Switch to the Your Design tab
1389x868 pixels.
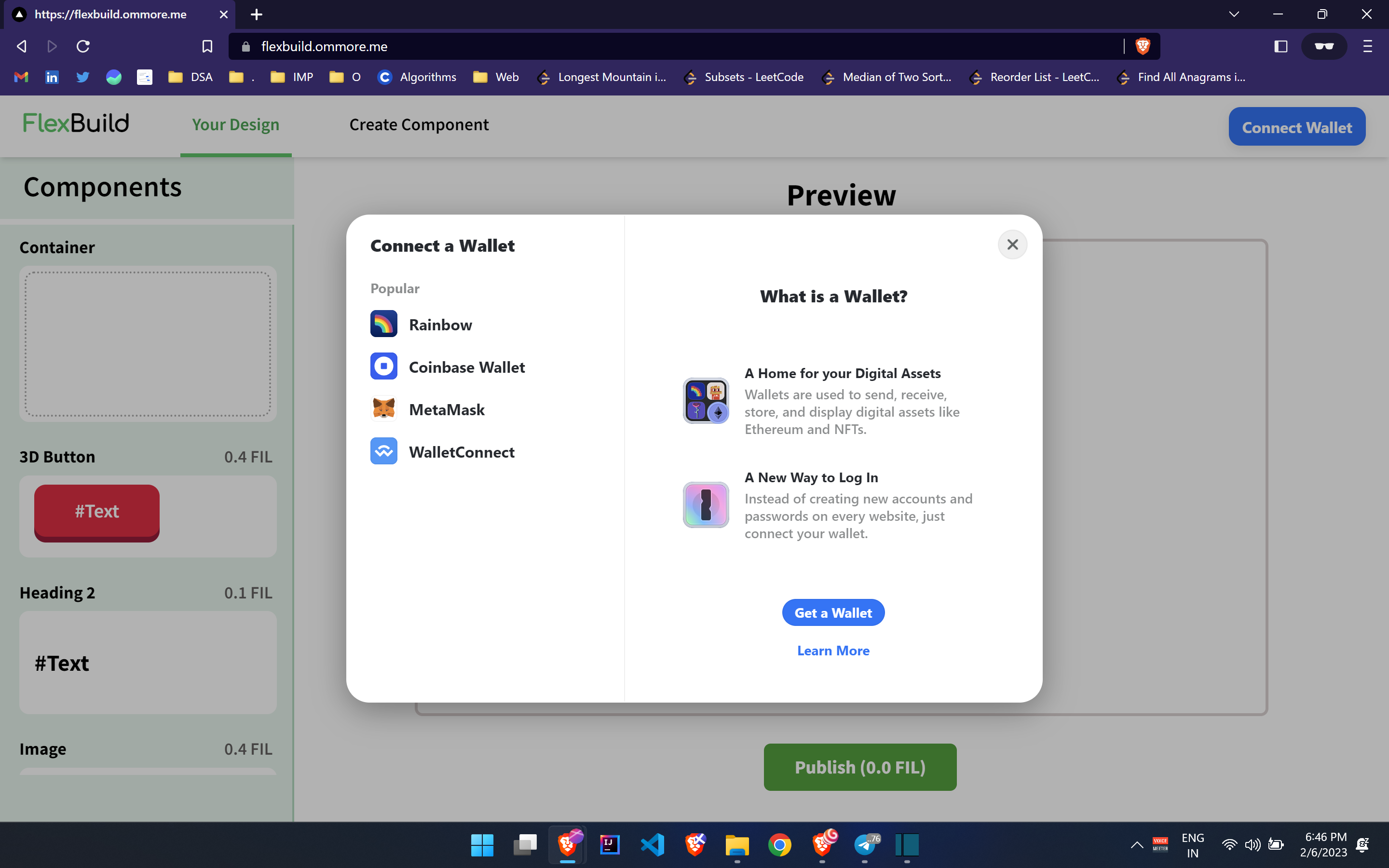(236, 124)
